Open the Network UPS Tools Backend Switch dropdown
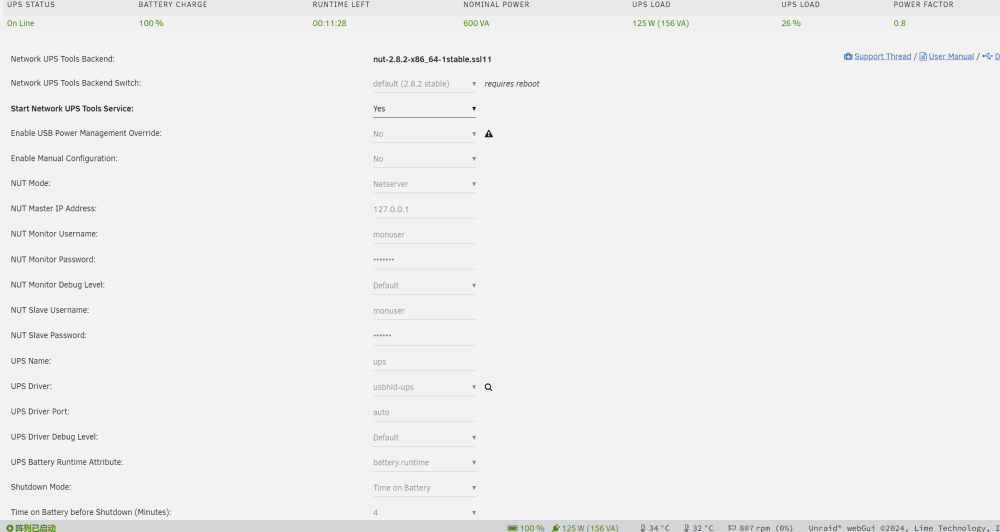 425,84
